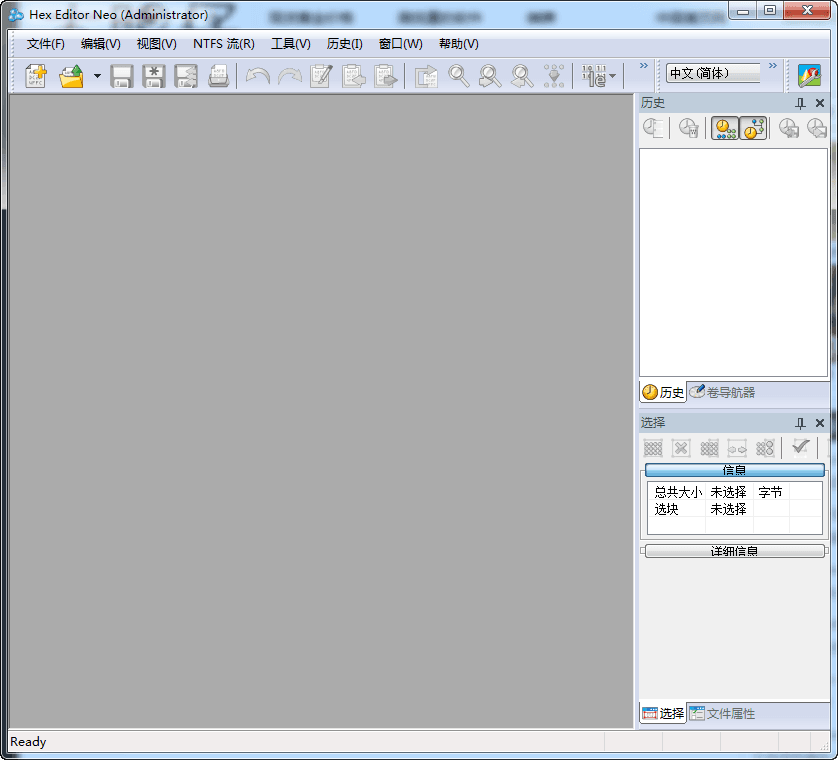838x760 pixels.
Task: Click the history save clock icon
Action: click(x=789, y=128)
